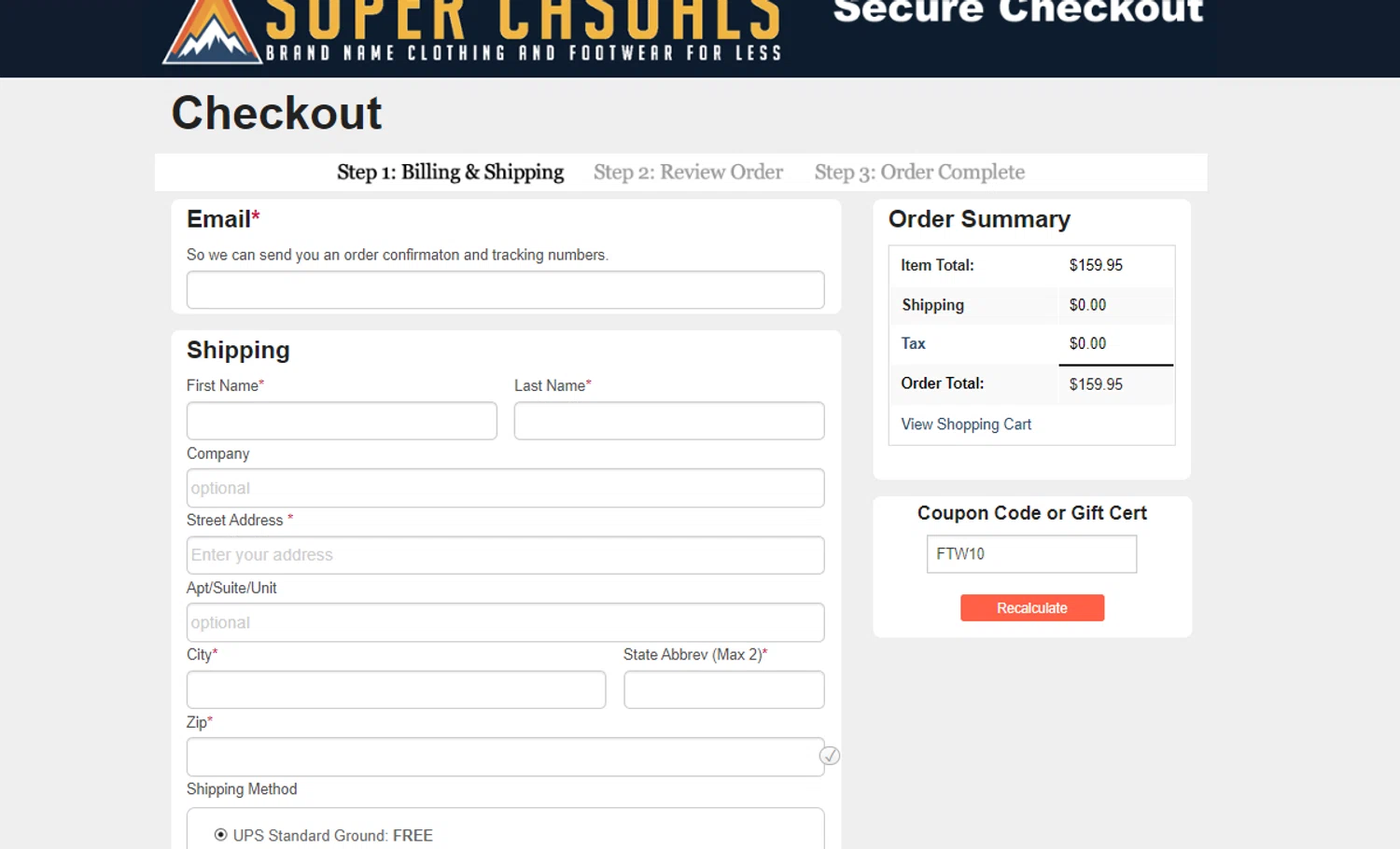
Task: Open the View Shopping Cart link
Action: 966,424
